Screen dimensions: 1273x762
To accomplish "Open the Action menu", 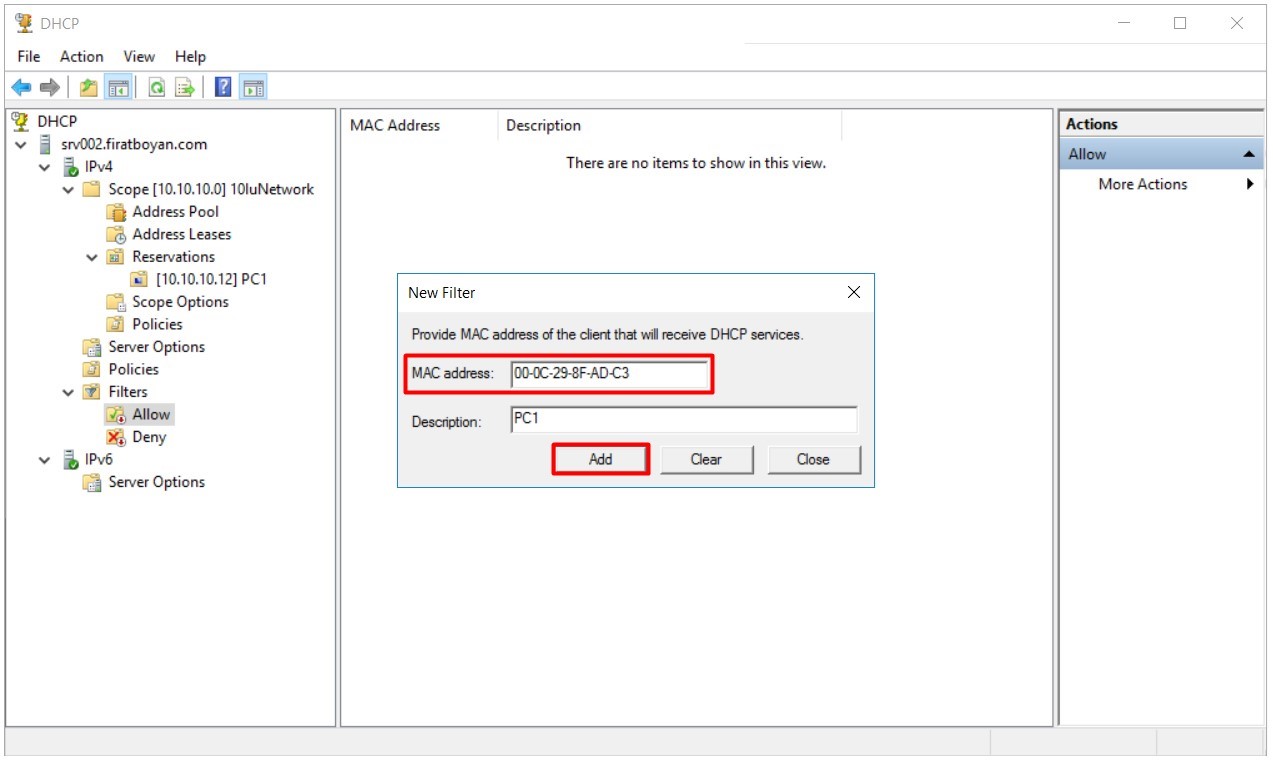I will (81, 57).
